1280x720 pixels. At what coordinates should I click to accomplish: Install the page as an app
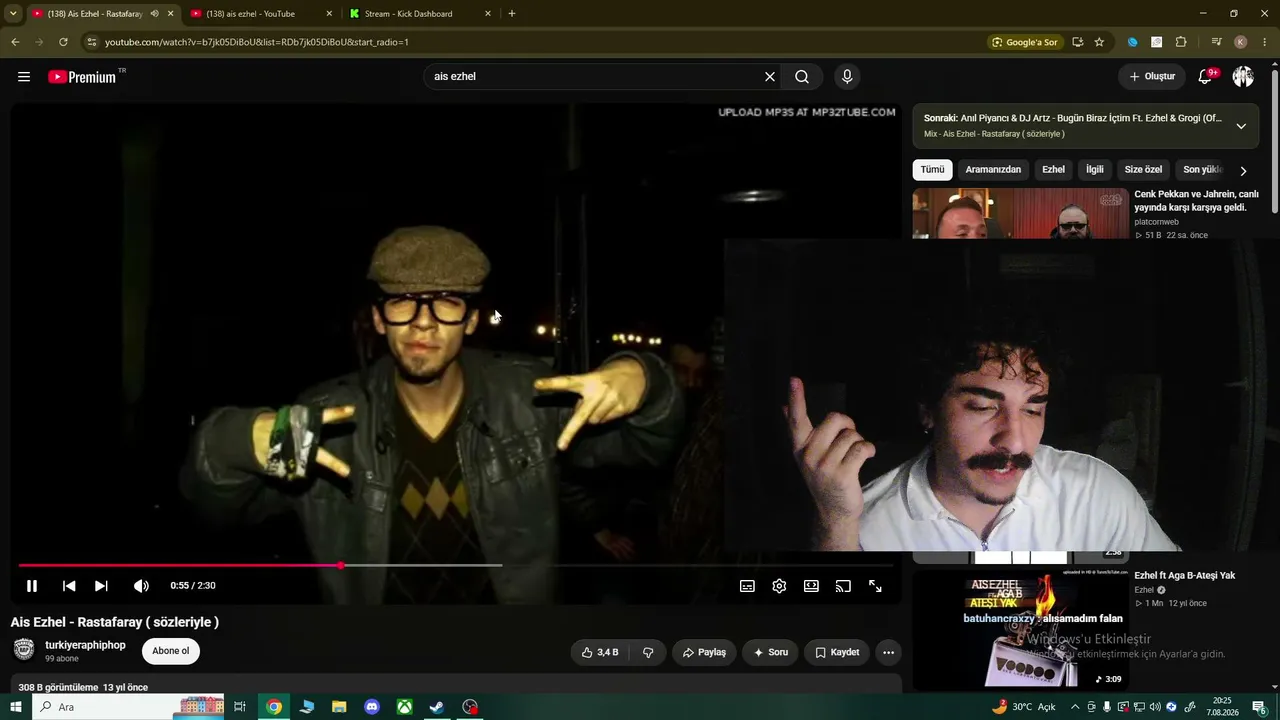pyautogui.click(x=1077, y=42)
